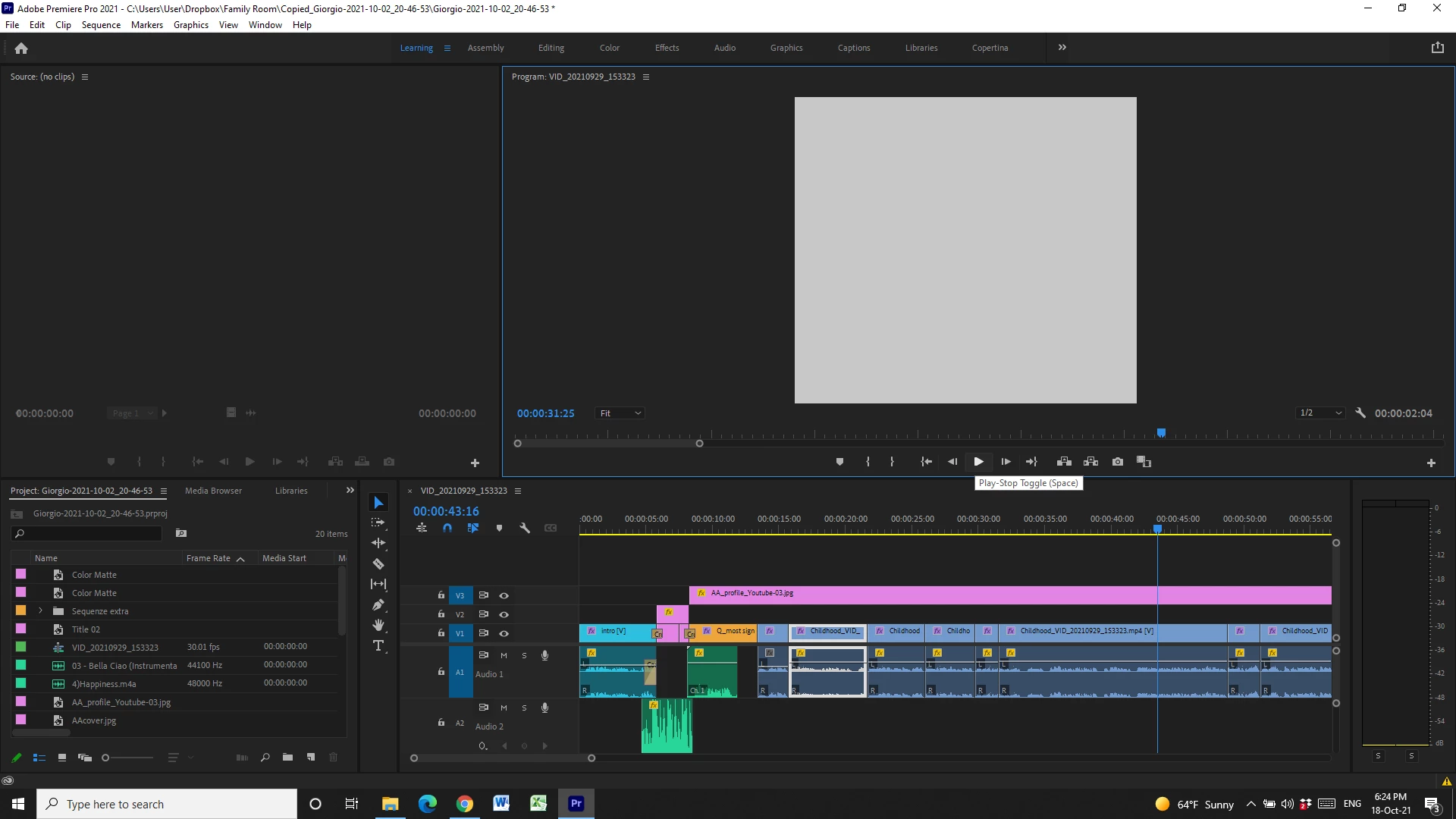Open the Fit zoom level dropdown
The height and width of the screenshot is (819, 1456).
pyautogui.click(x=620, y=413)
